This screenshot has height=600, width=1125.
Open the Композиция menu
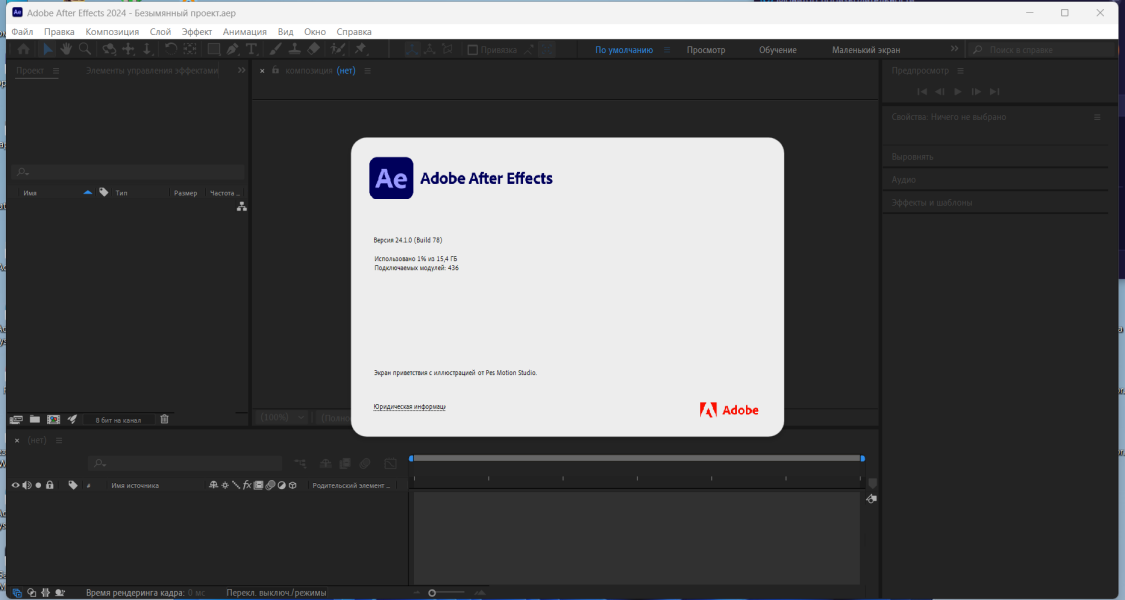click(112, 32)
